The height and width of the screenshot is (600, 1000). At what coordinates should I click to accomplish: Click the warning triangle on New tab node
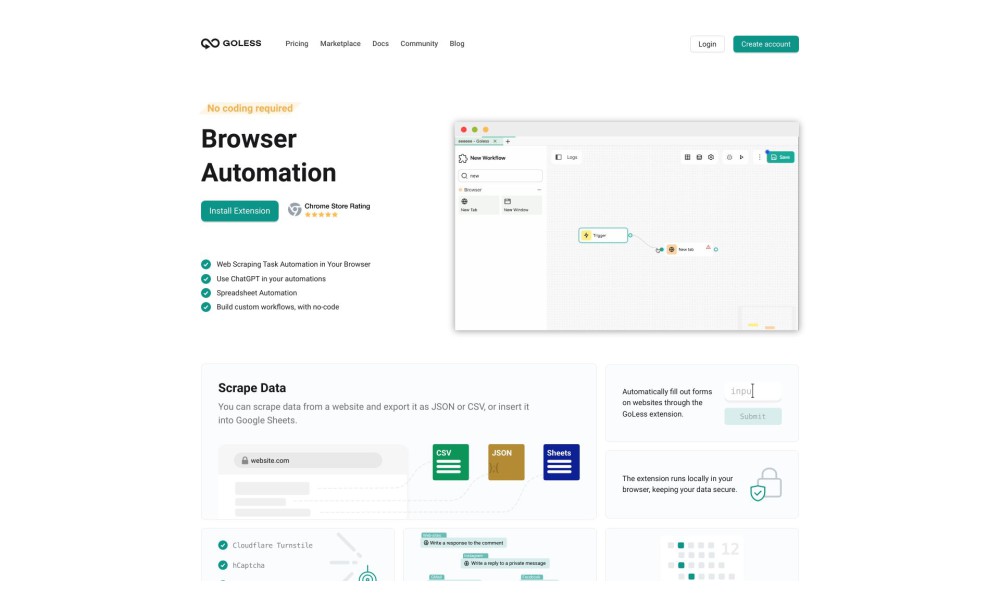pos(708,247)
